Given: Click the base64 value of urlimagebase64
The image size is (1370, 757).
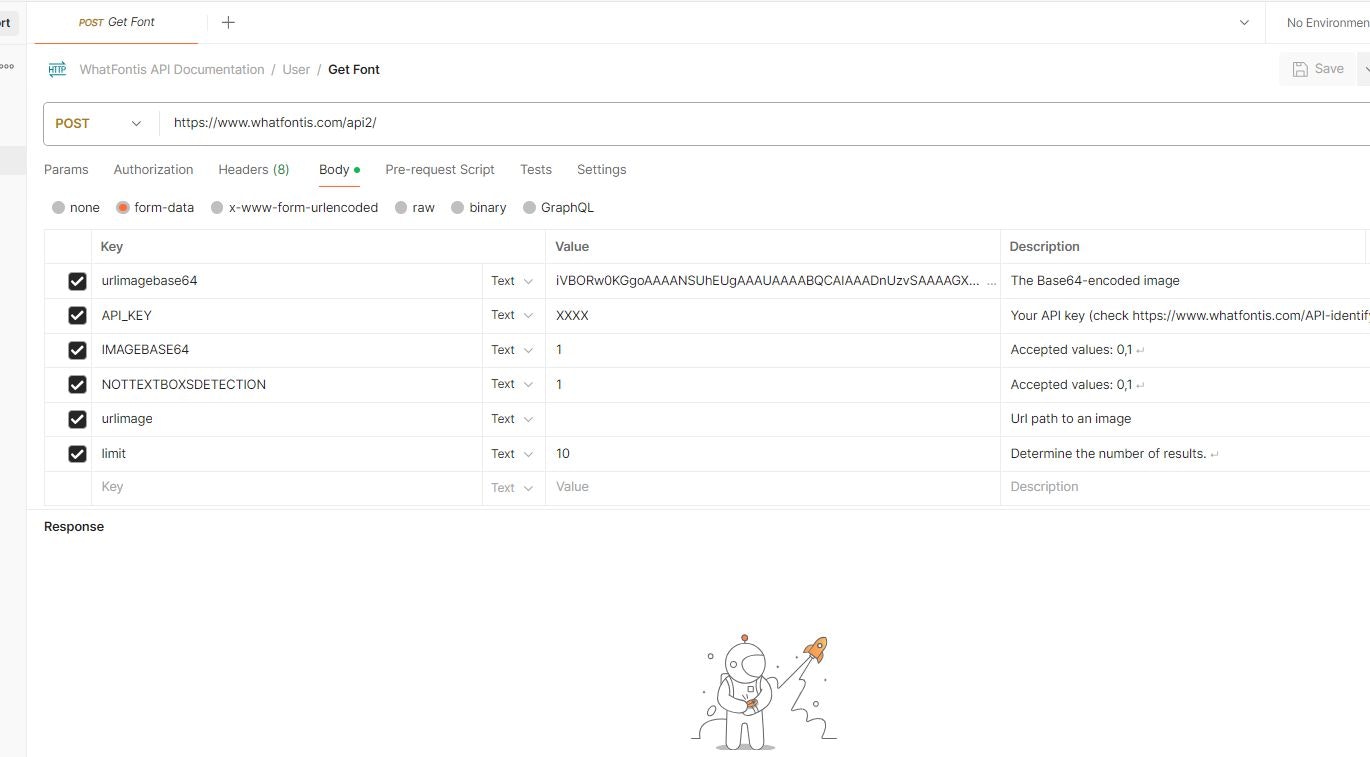Looking at the screenshot, I should [768, 281].
